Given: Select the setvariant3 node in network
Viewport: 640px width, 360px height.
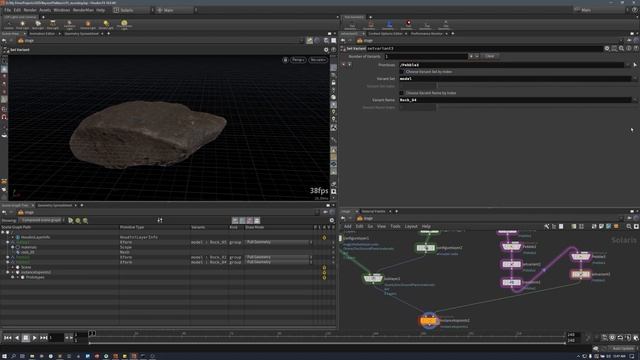Looking at the screenshot, I should tap(580, 274).
